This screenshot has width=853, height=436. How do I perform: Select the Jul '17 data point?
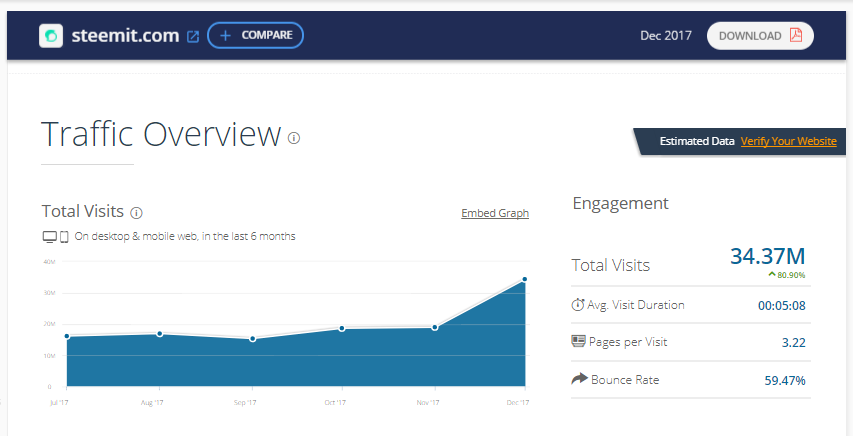point(67,336)
